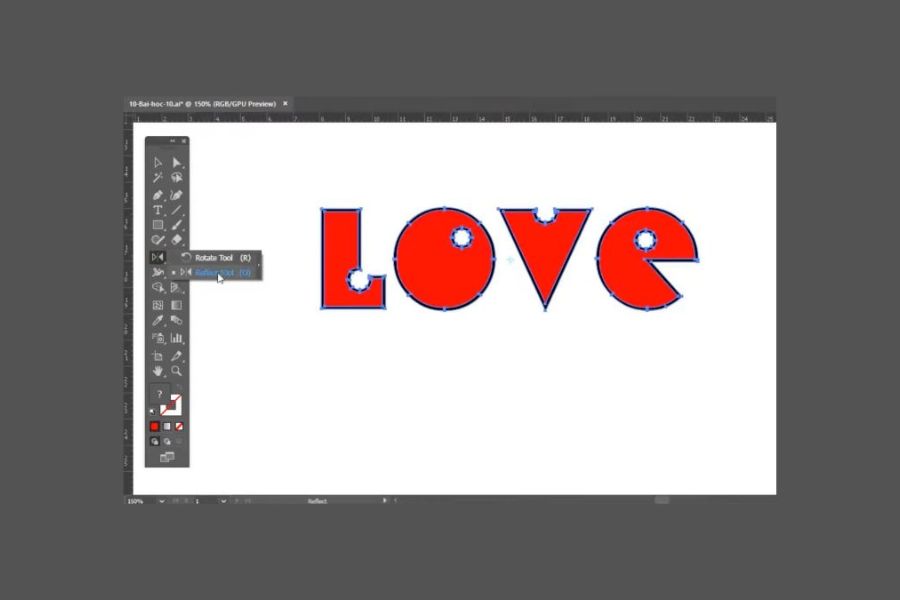Choose Reflect Tool from the flyout menu
This screenshot has height=600, width=900.
[x=222, y=272]
